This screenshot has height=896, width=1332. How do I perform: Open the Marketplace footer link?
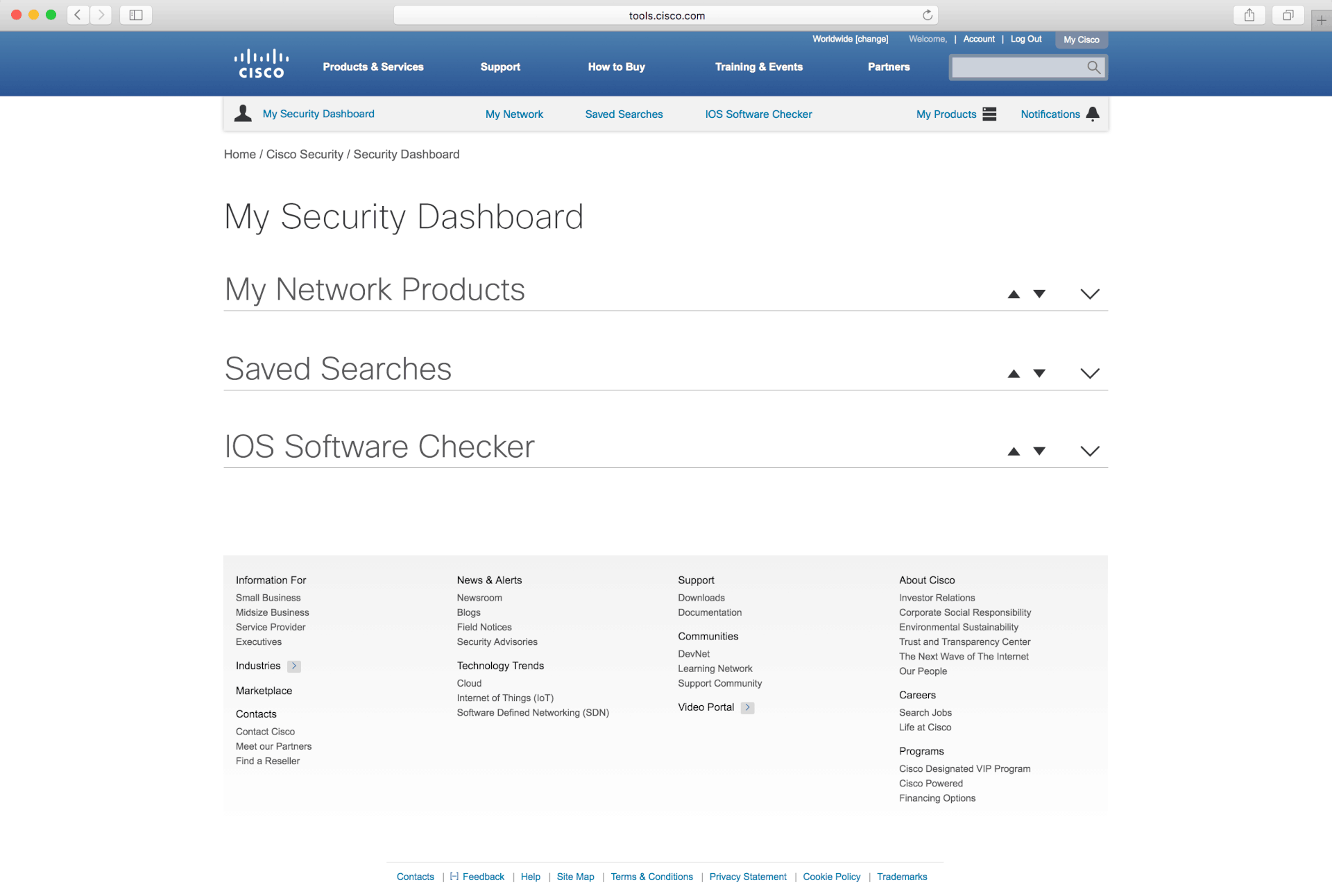264,691
